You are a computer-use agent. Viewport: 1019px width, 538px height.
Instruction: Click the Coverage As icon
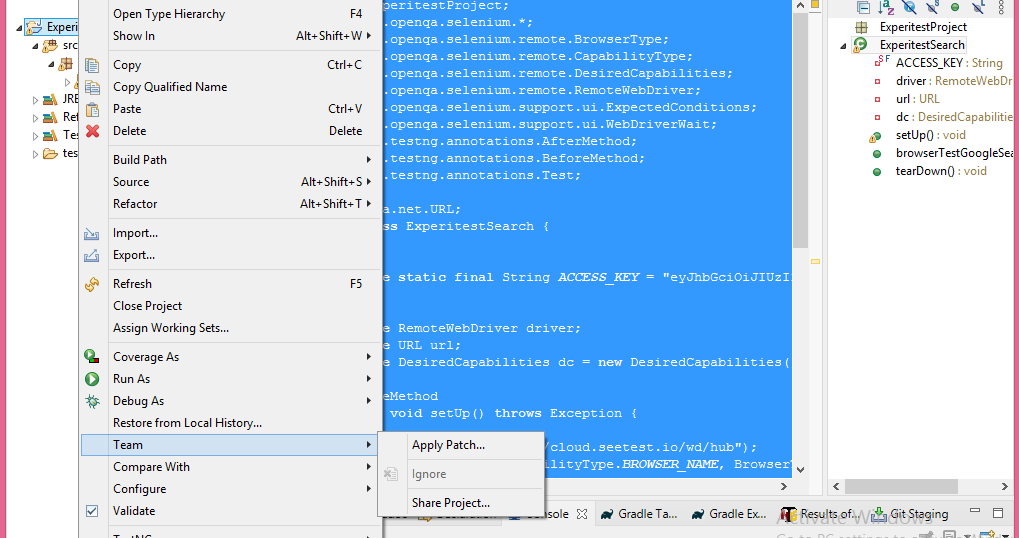pyautogui.click(x=92, y=357)
